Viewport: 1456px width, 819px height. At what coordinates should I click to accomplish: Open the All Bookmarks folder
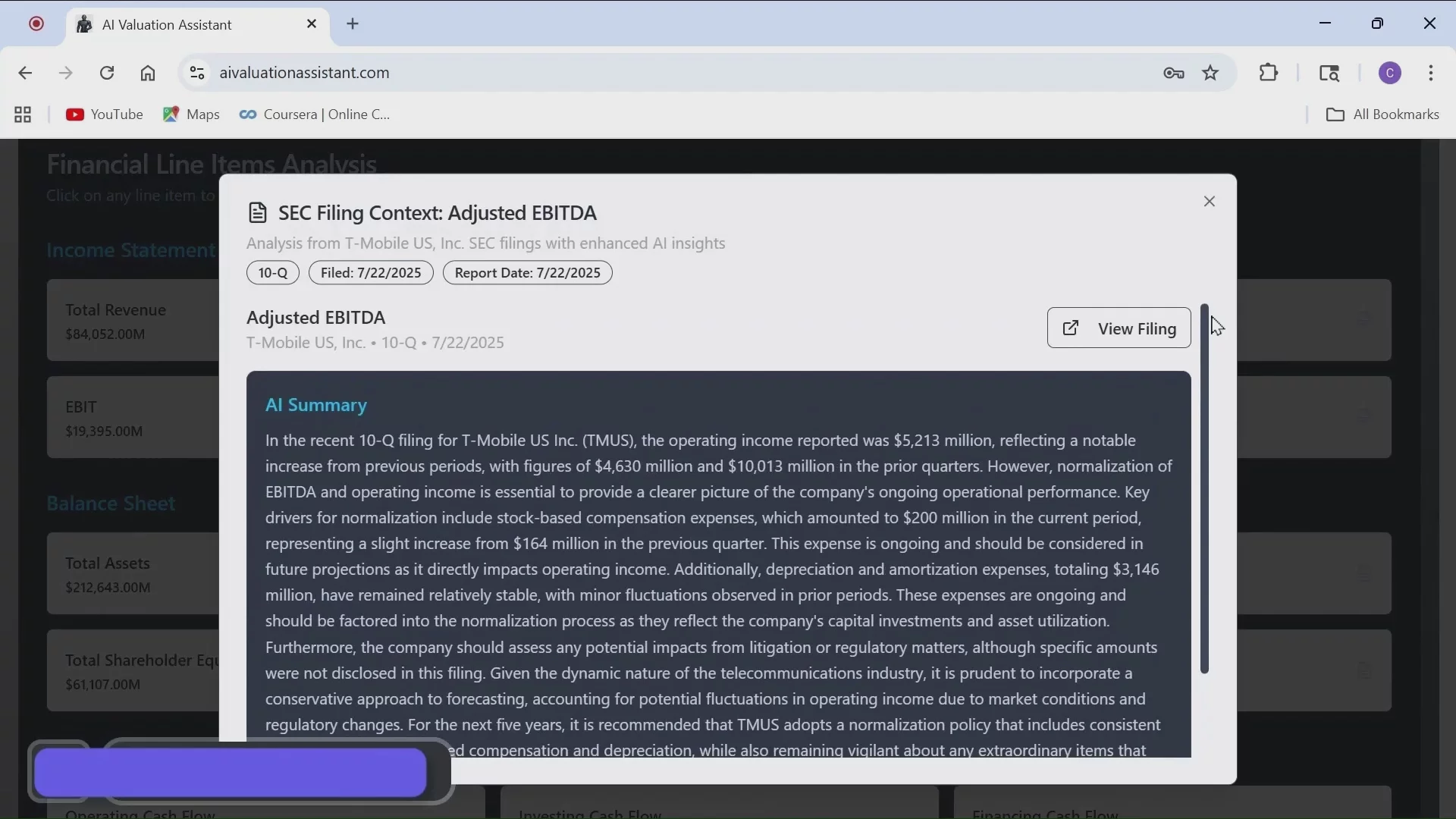pyautogui.click(x=1383, y=115)
